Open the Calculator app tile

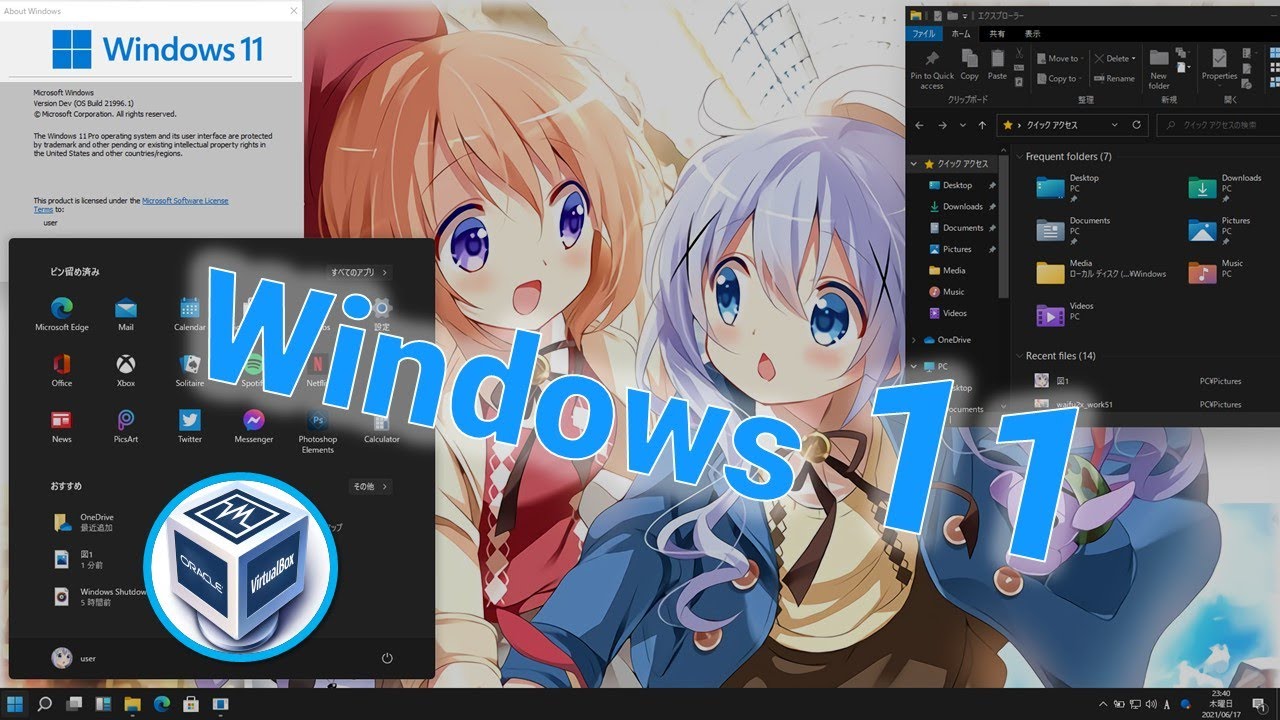pyautogui.click(x=381, y=426)
